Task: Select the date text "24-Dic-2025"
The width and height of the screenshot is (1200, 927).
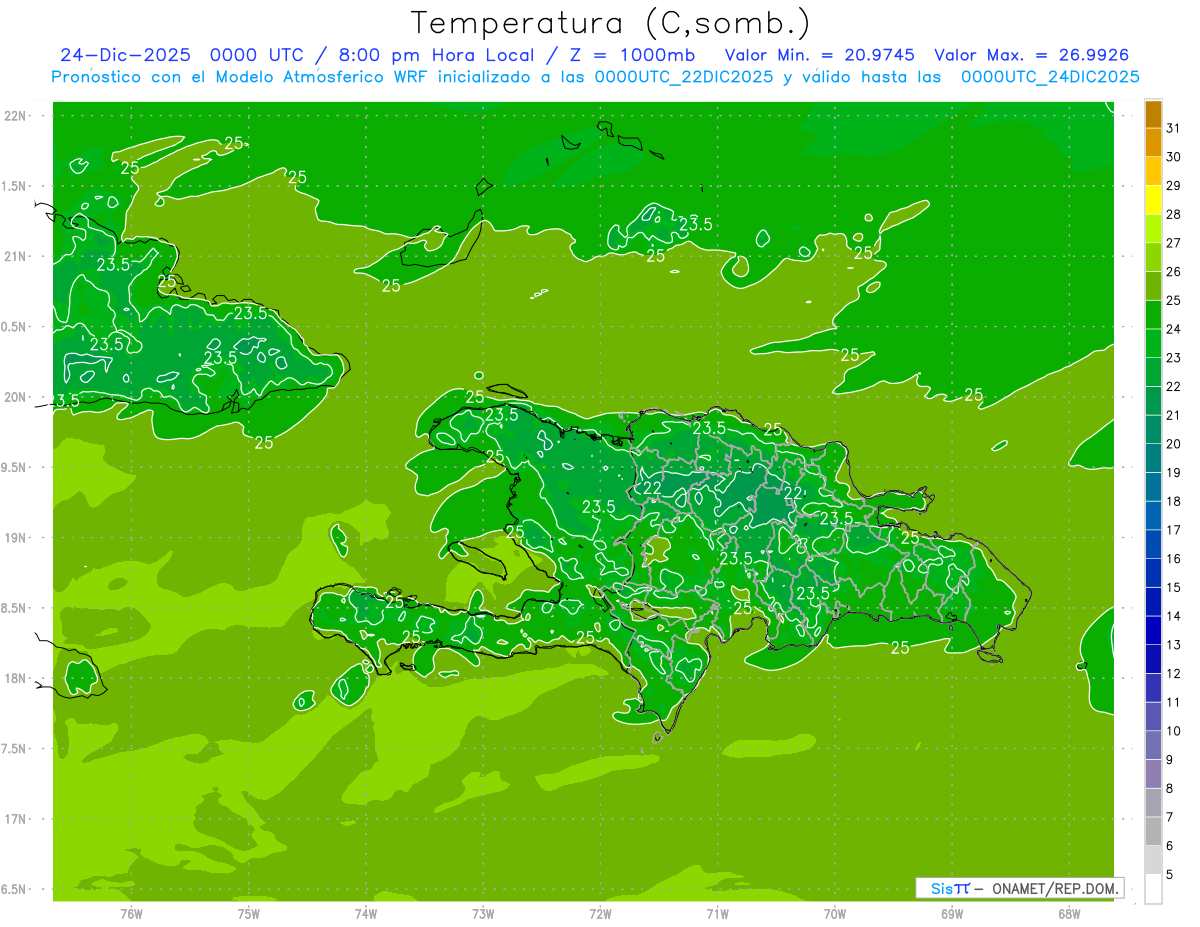Action: (127, 55)
